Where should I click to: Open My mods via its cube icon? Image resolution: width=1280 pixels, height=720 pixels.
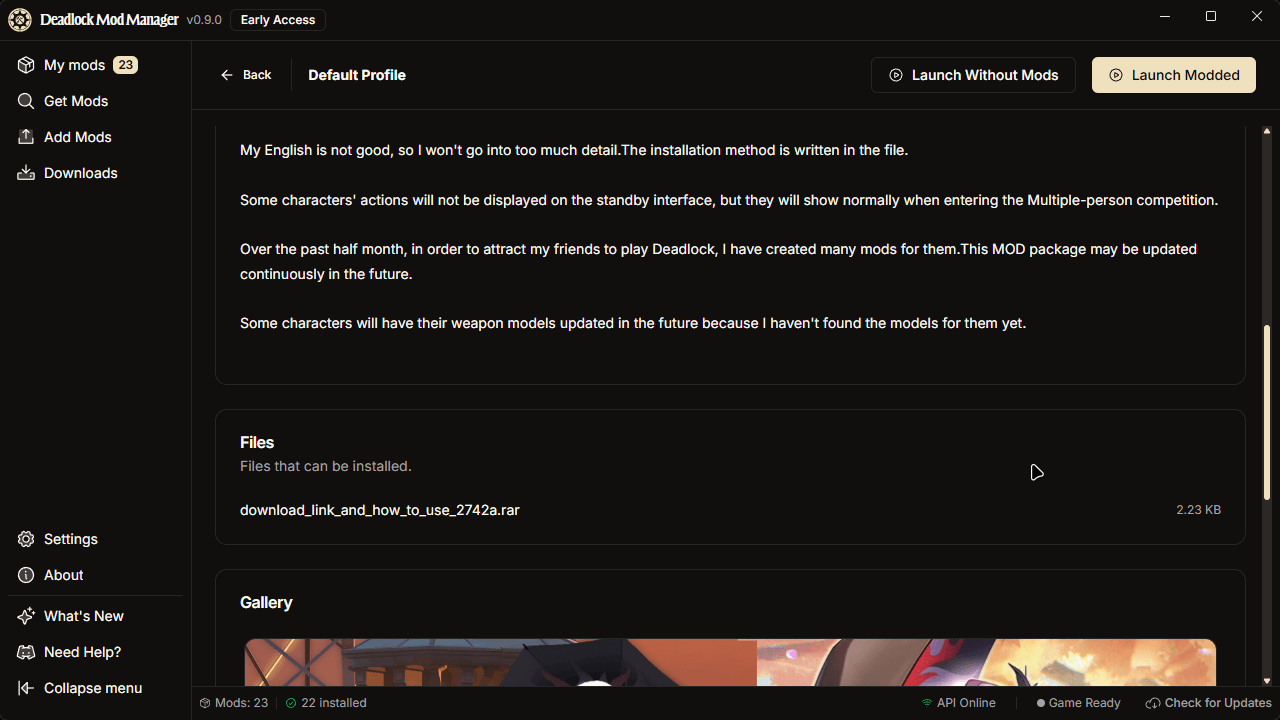26,65
